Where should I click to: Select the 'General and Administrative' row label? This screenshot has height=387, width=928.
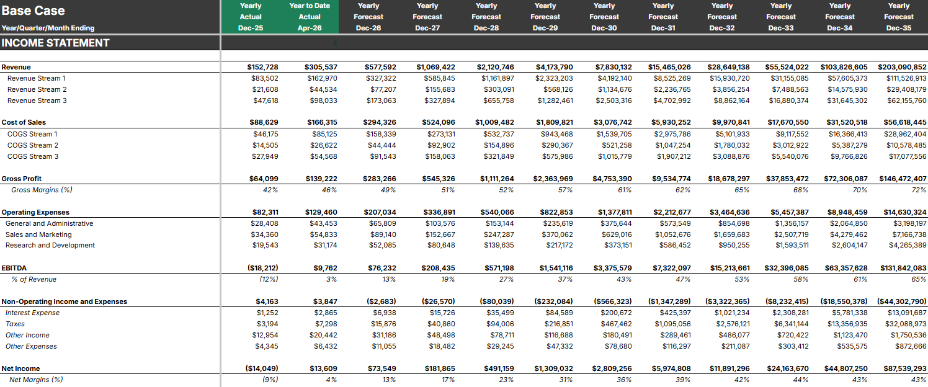(50, 223)
